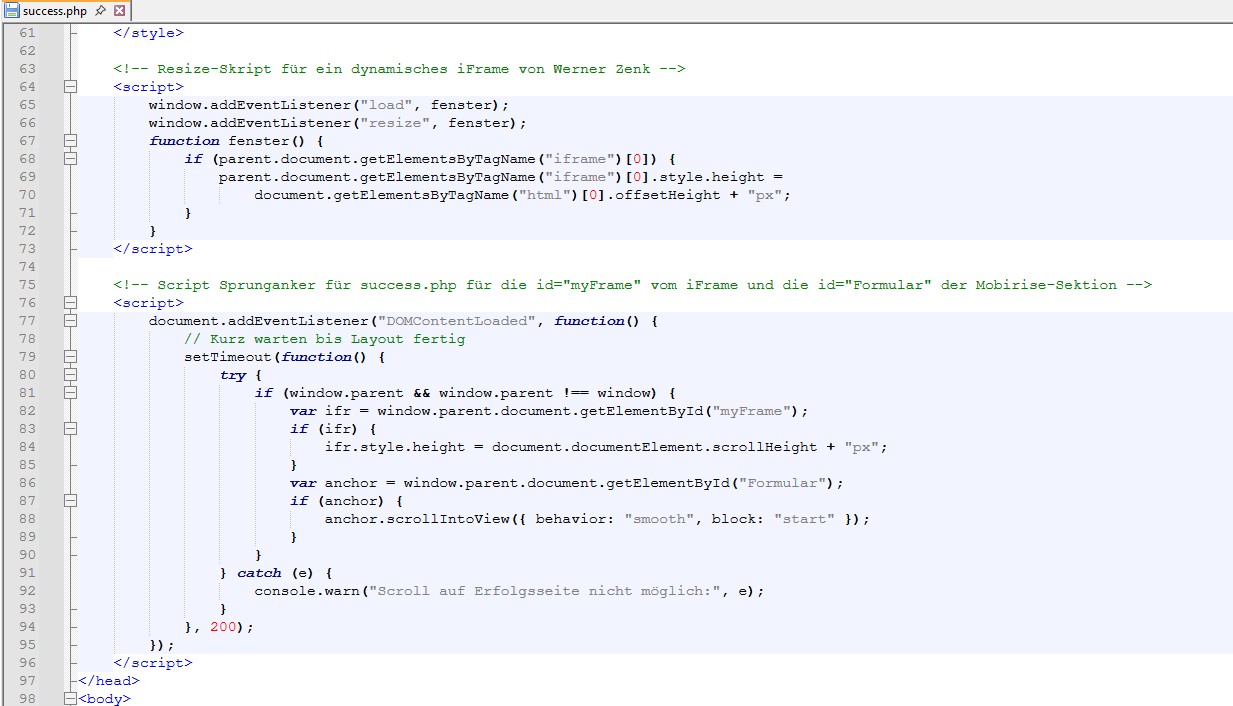
Task: Click the setTimeout call on line 79
Action: [228, 357]
